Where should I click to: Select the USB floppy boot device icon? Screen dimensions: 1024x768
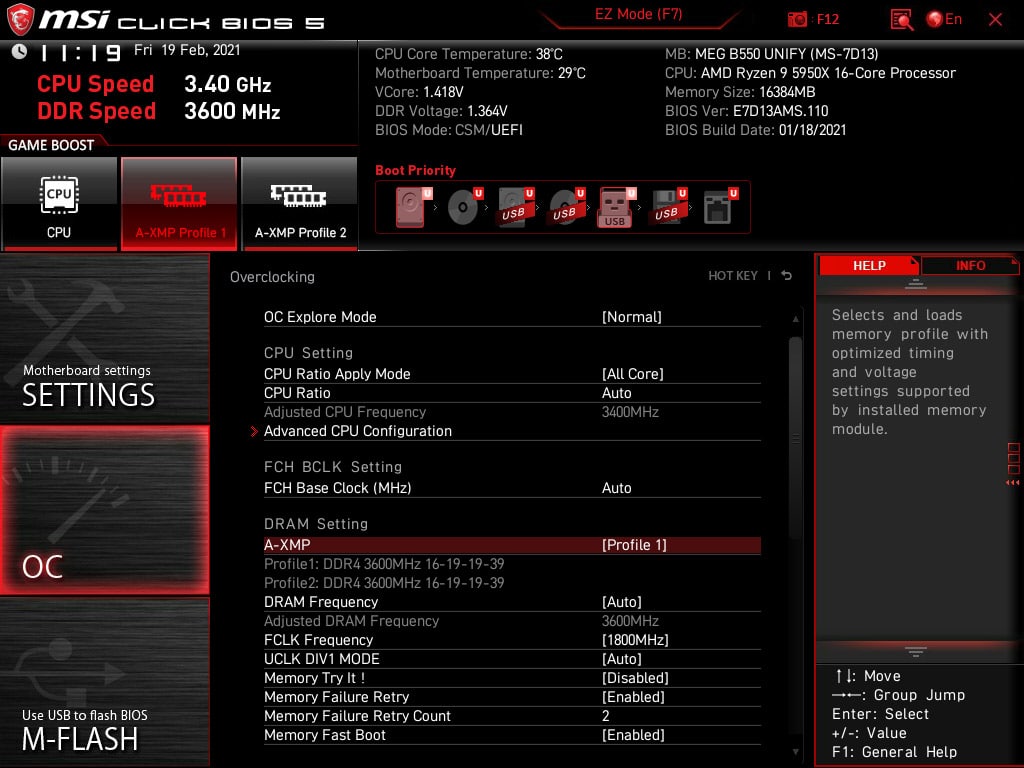point(669,207)
